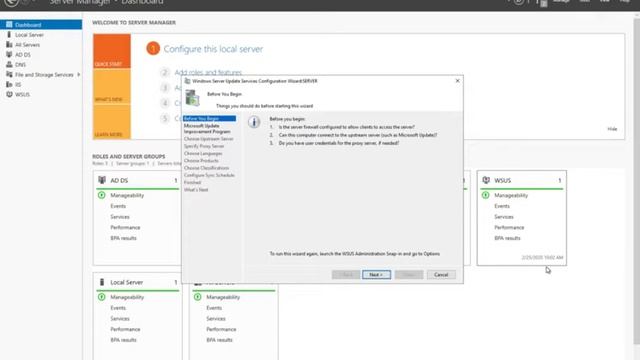Open the Quick Start panel tab

(x=112, y=51)
